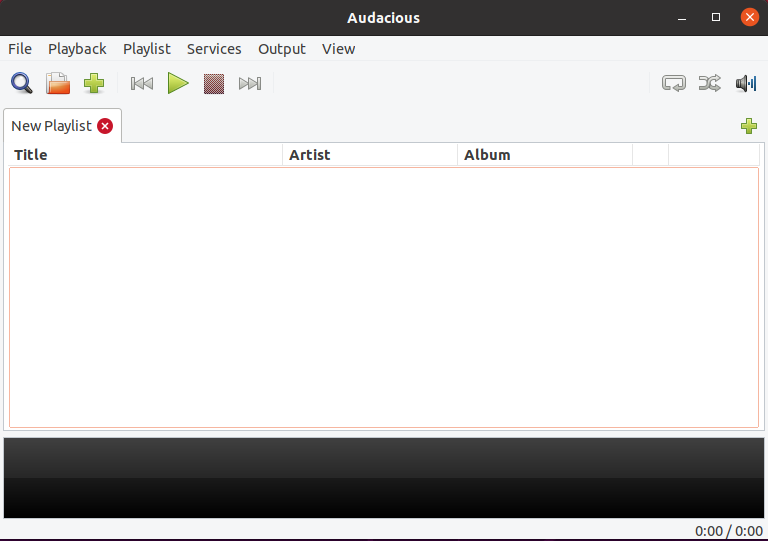Open the volume control speaker icon
The width and height of the screenshot is (768, 541).
click(746, 83)
